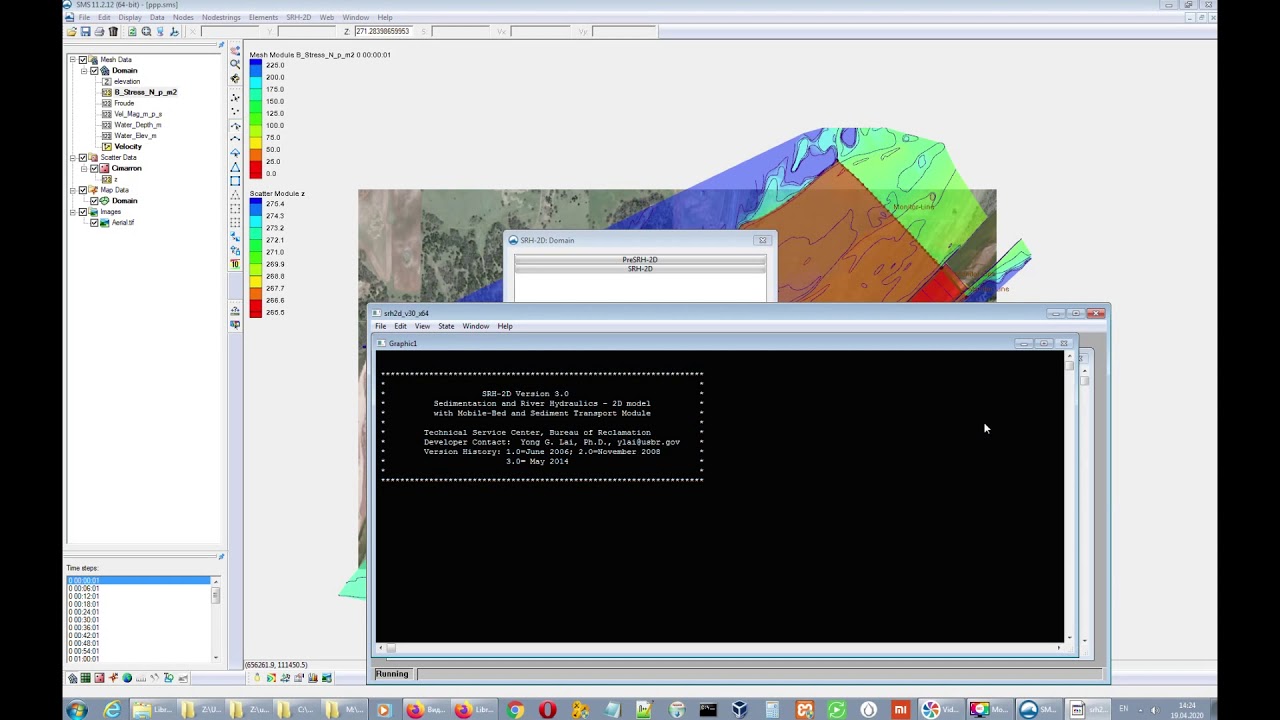Toggle the Scatter Data checkbox

pos(83,158)
